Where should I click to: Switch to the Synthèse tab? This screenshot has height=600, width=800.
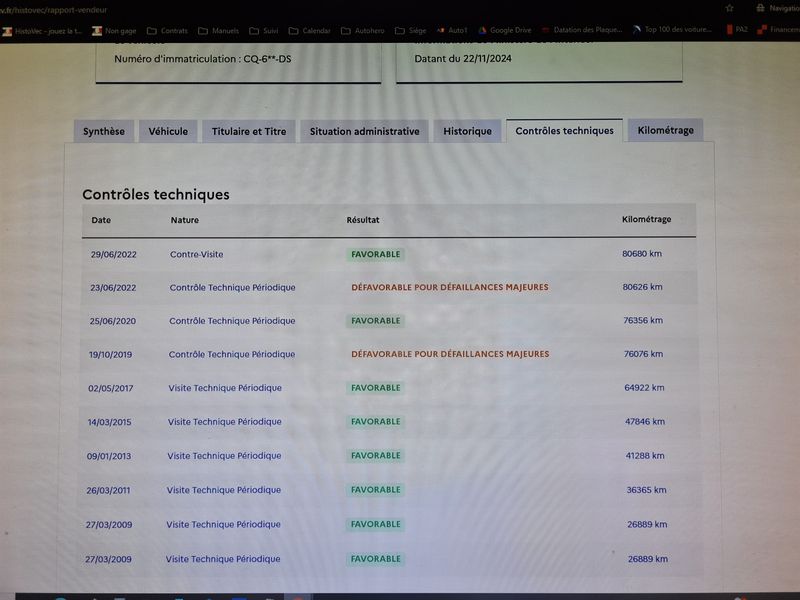coord(104,132)
